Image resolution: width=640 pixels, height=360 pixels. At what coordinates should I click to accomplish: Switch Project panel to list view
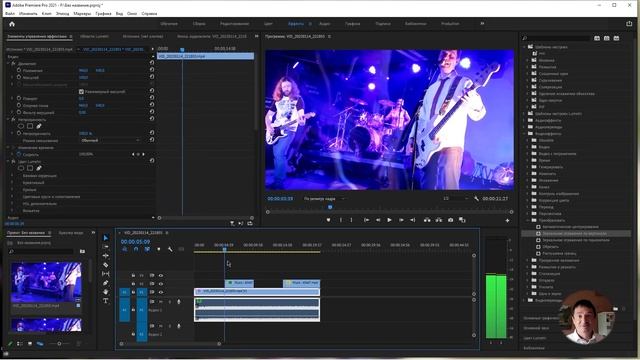point(20,344)
